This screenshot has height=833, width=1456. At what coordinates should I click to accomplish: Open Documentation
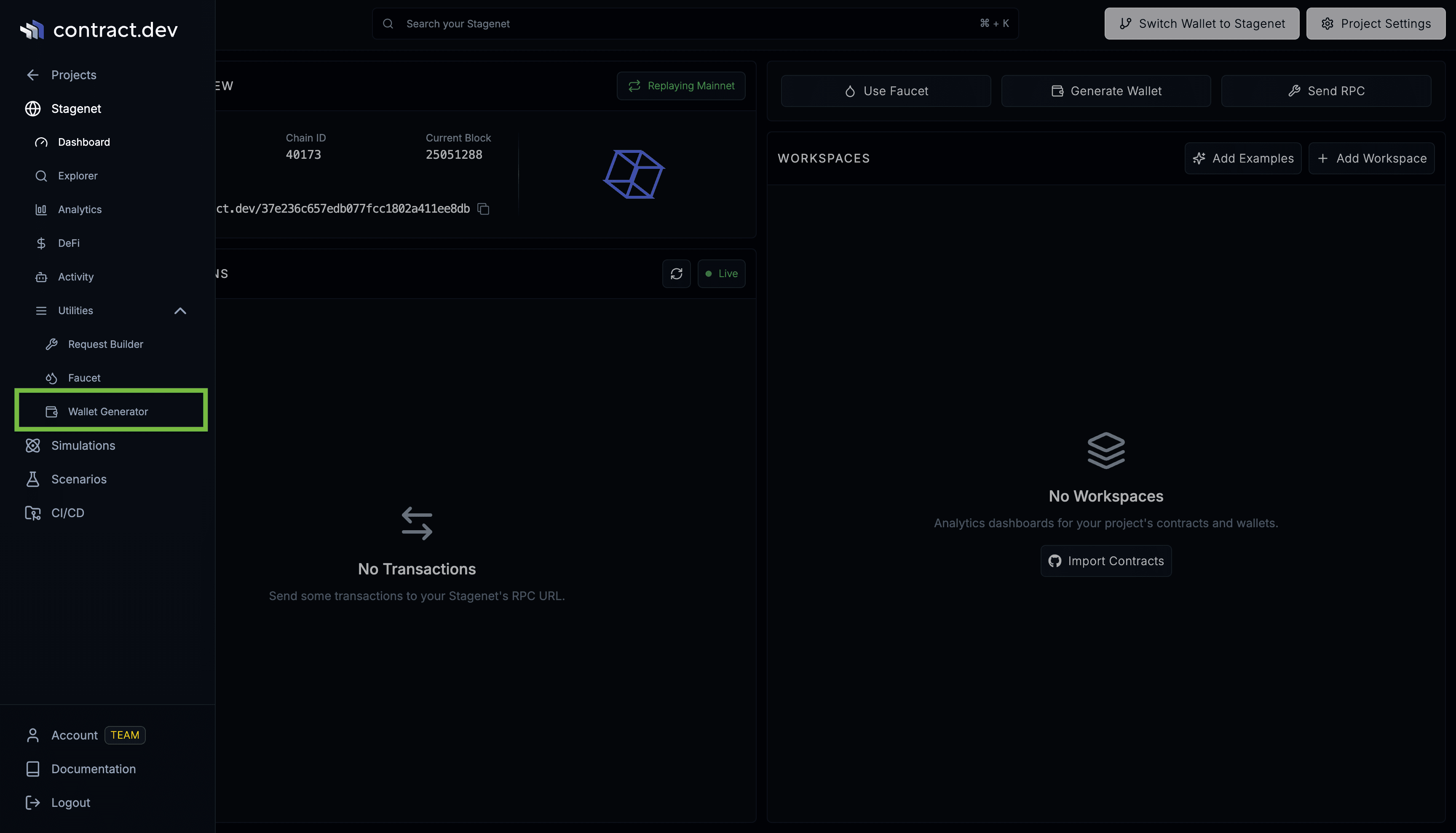93,769
